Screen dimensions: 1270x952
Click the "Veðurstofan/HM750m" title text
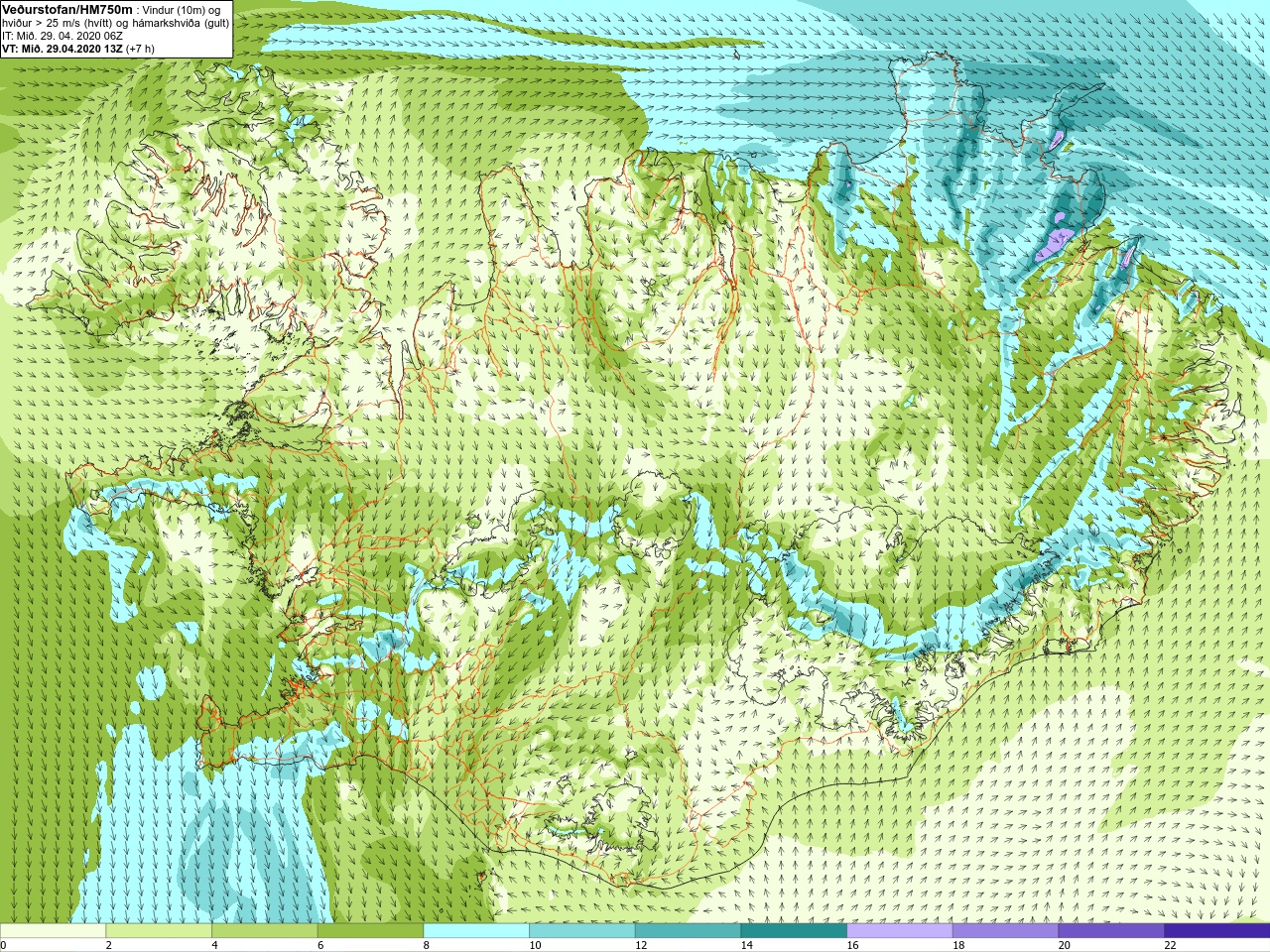tap(67, 8)
